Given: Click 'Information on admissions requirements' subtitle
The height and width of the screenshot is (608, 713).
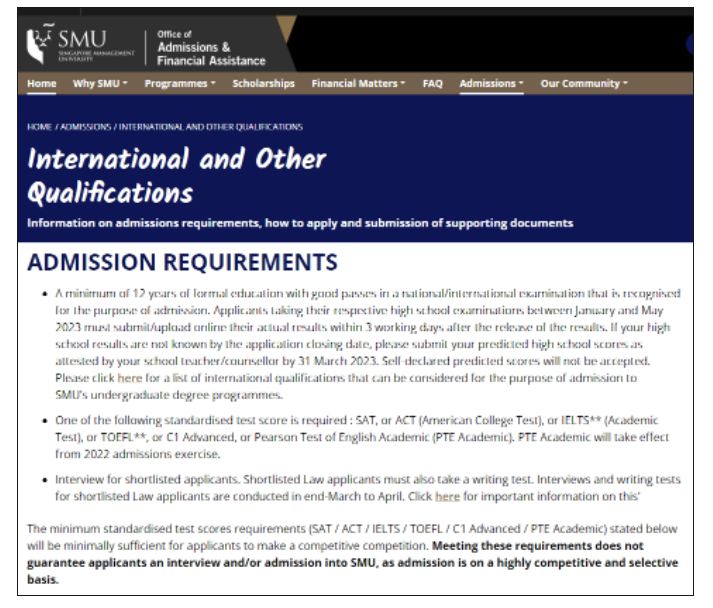Looking at the screenshot, I should [300, 223].
